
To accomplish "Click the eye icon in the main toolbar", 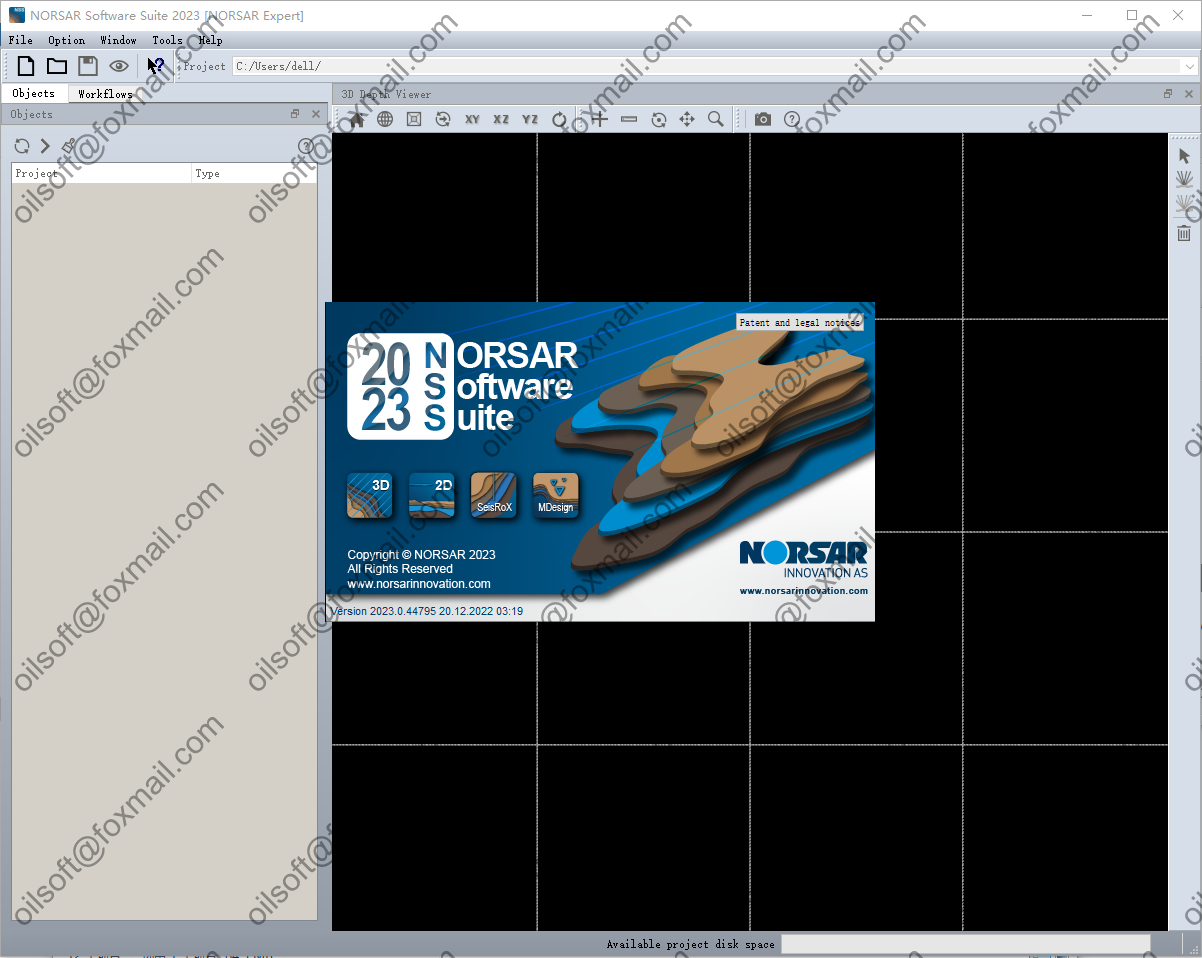I will (x=119, y=66).
